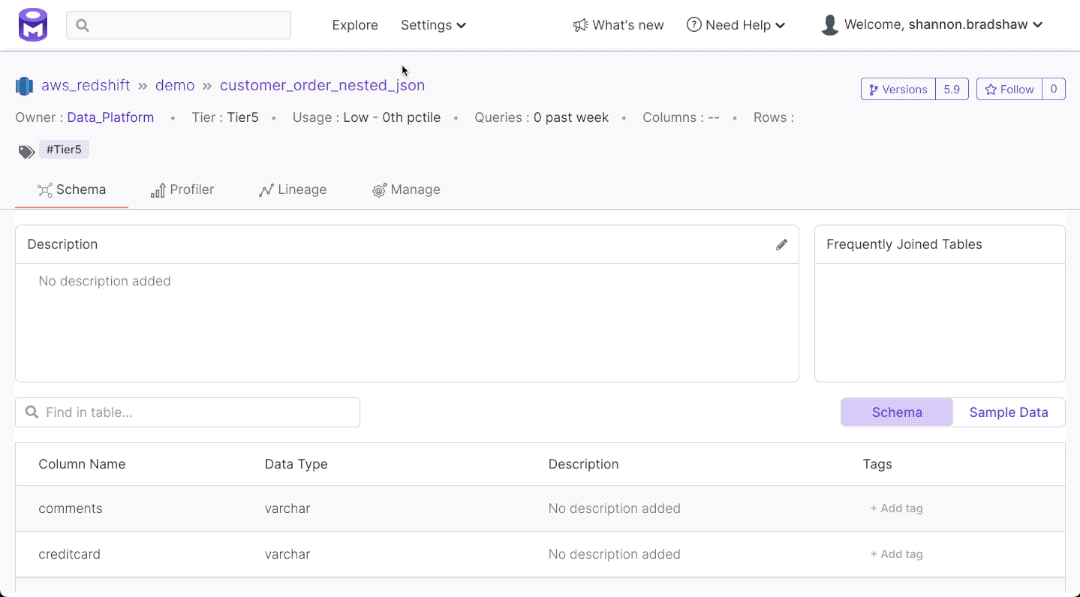
Task: Expand the Settings dropdown
Action: 433,25
